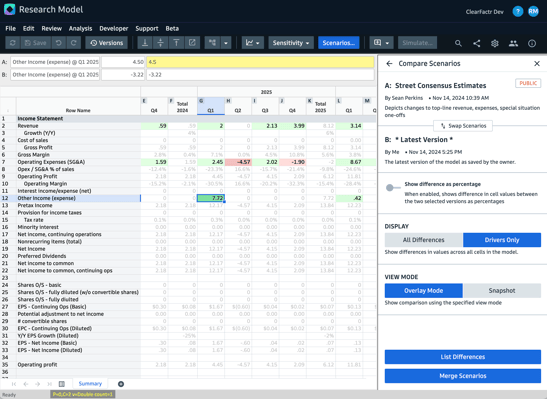Click the Save toolbar button
Viewport: 547px width, 399px height.
pyautogui.click(x=36, y=43)
